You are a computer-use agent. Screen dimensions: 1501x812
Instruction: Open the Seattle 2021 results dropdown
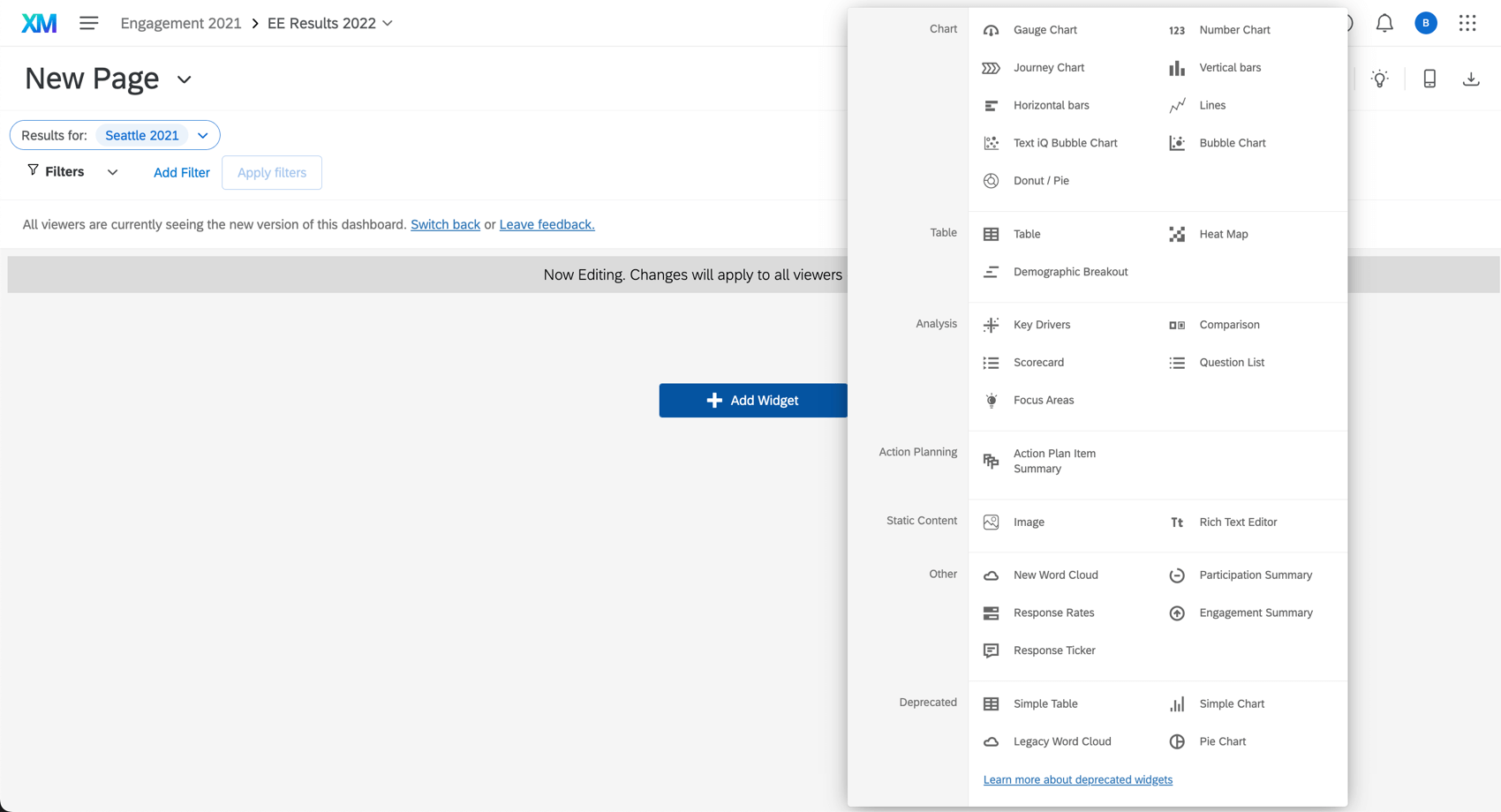click(x=203, y=135)
